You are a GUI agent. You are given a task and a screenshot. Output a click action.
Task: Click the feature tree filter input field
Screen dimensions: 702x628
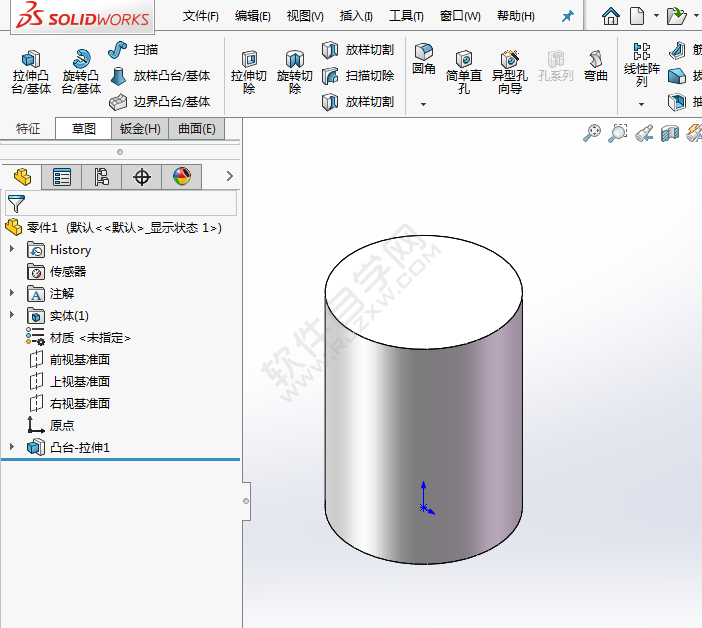(121, 204)
